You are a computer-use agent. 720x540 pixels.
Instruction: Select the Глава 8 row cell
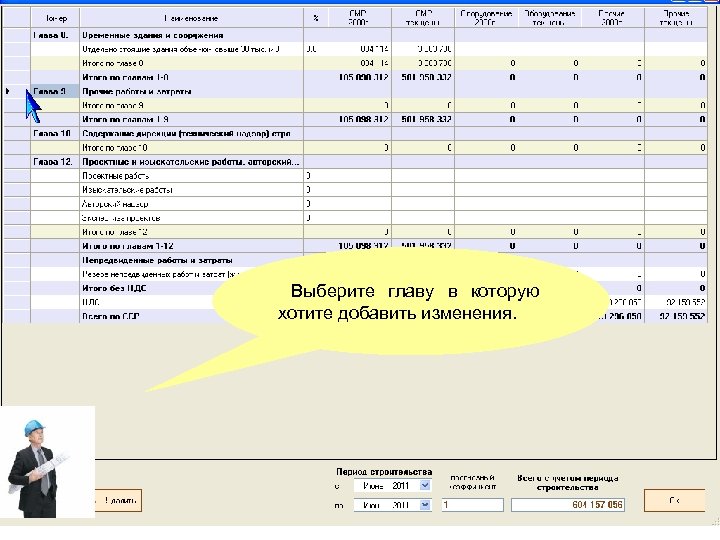coord(55,35)
